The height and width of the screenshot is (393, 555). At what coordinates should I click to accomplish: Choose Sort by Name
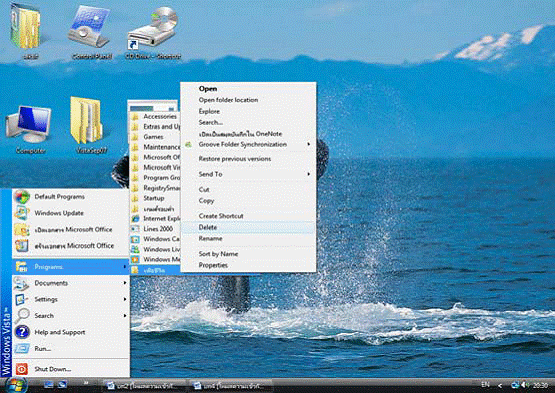218,254
